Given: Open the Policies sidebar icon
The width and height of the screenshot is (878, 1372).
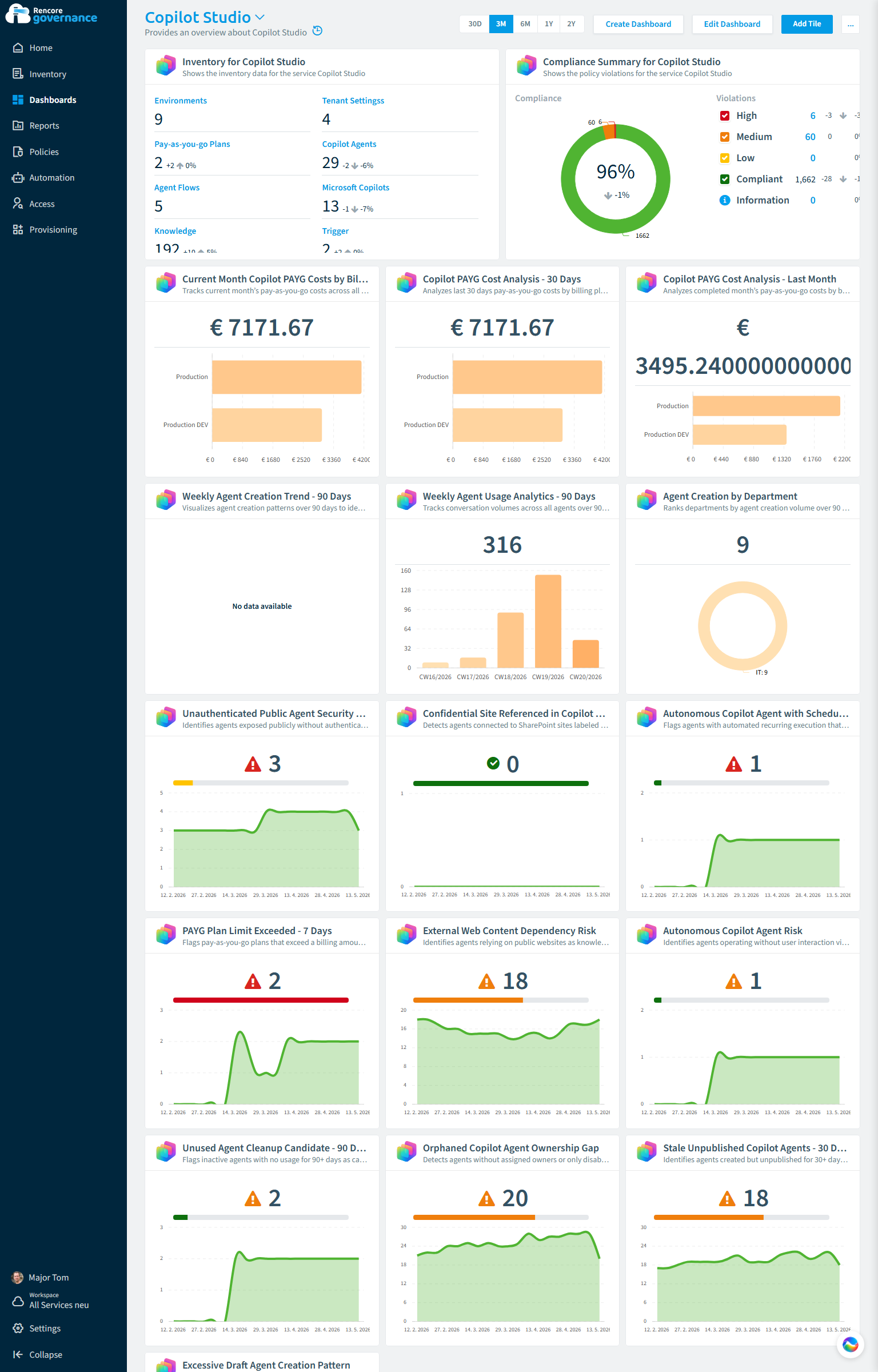Looking at the screenshot, I should [x=18, y=151].
